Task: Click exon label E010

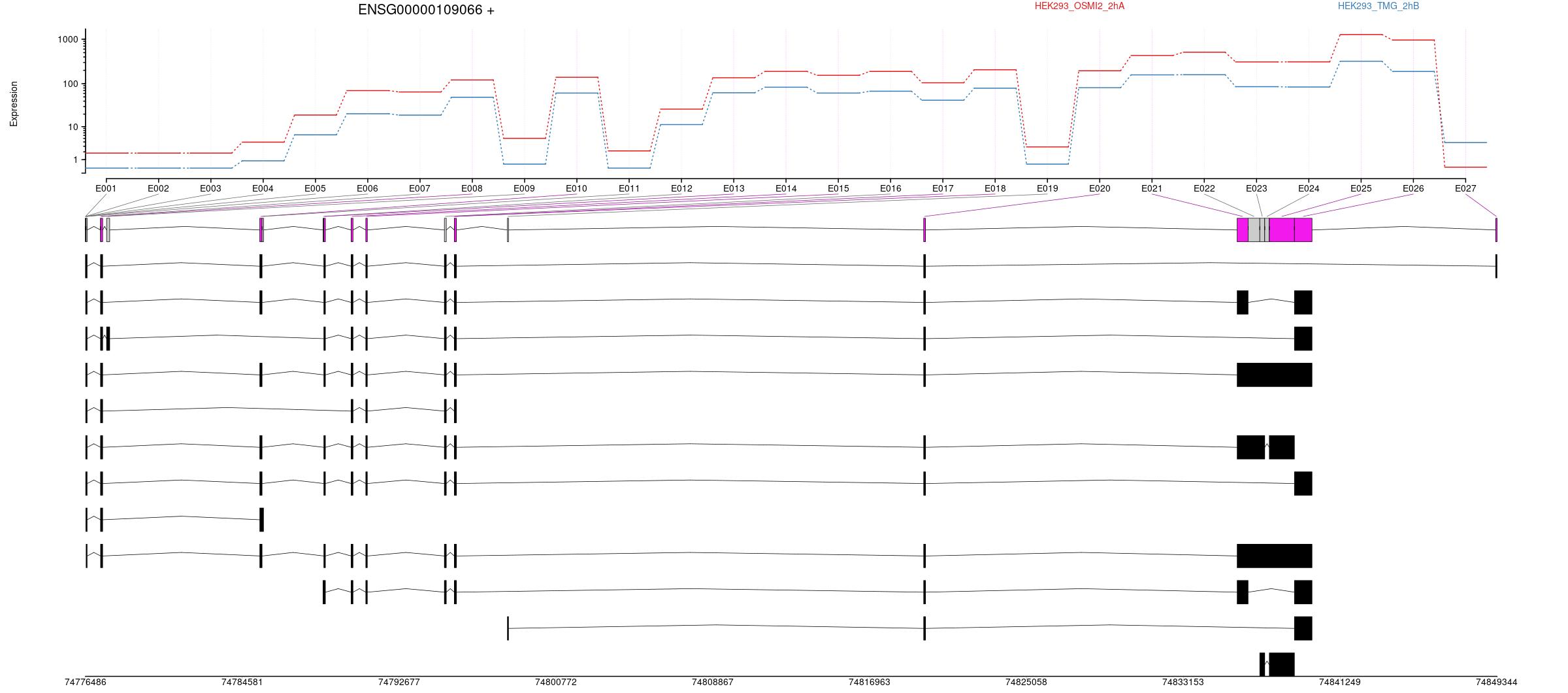Action: pos(576,188)
